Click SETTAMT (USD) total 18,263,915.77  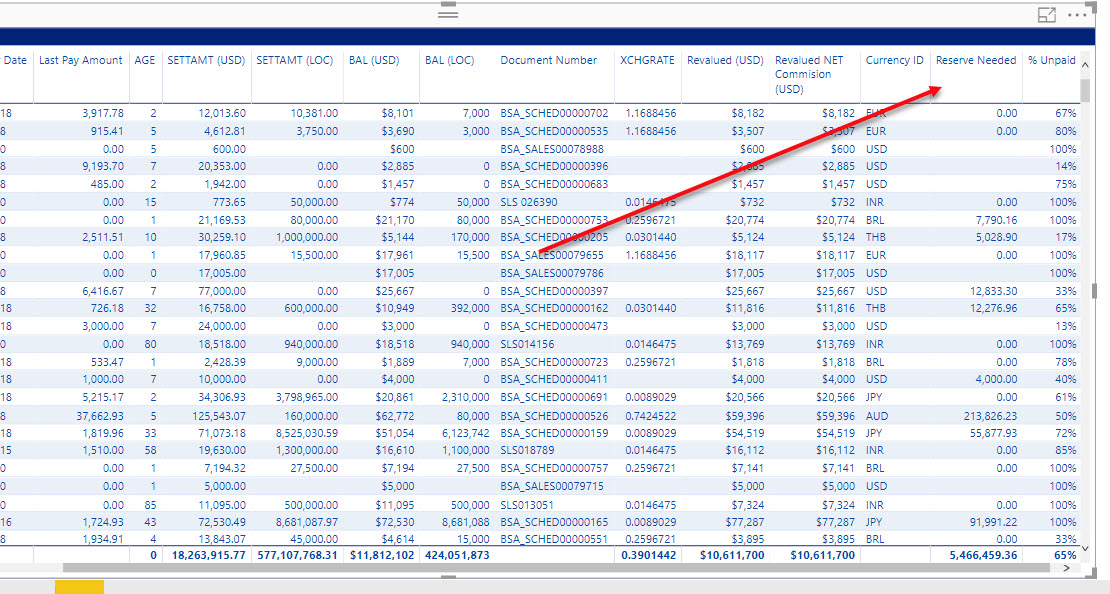point(207,555)
